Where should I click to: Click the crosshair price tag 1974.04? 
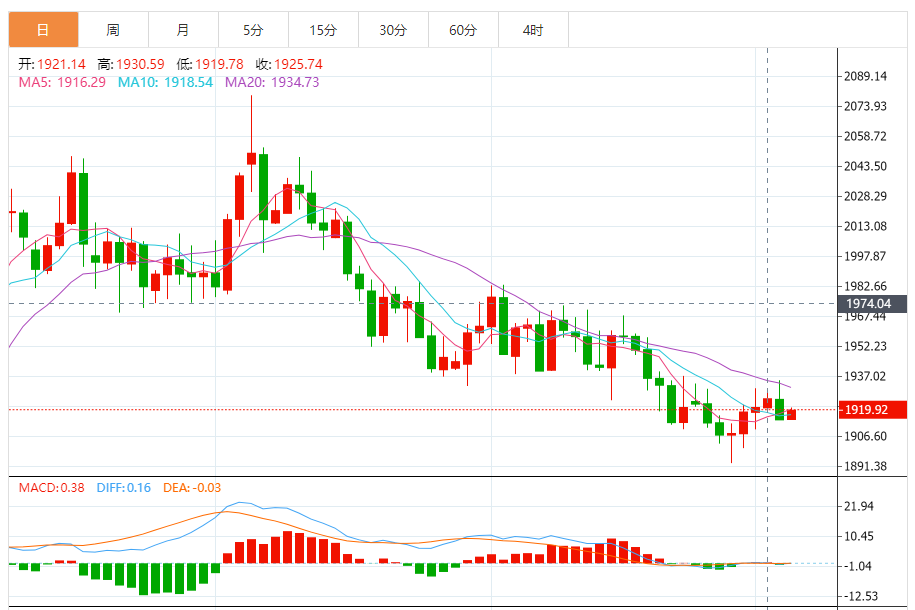tap(872, 304)
